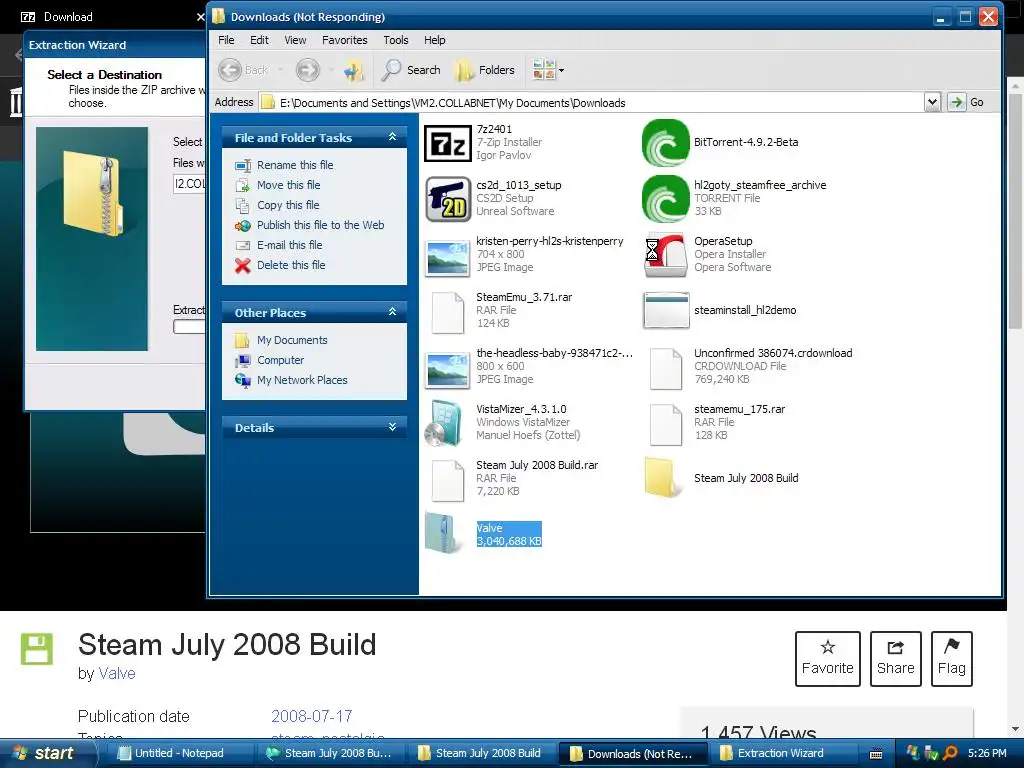
Task: Select the Valve zipped folder icon
Action: point(445,534)
